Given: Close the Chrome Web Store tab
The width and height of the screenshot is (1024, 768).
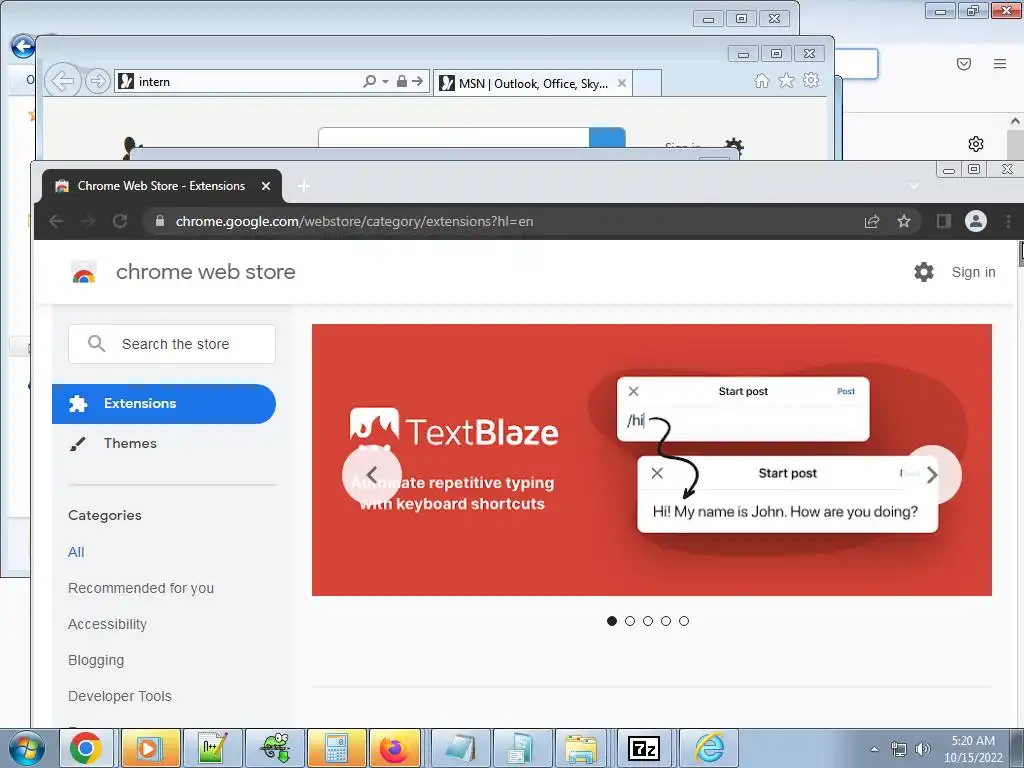Looking at the screenshot, I should (266, 186).
